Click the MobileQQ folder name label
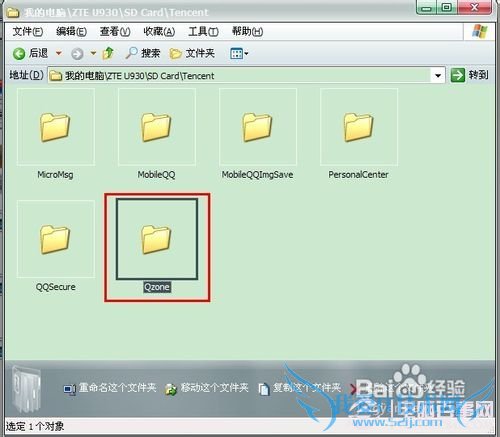 click(156, 175)
